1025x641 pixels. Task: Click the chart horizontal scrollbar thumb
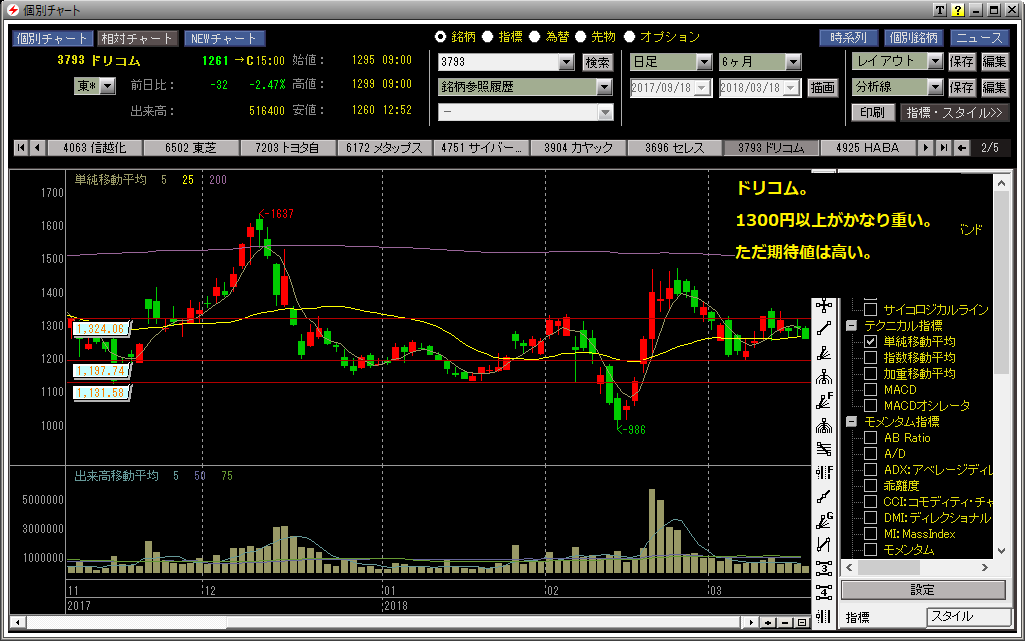(484, 623)
